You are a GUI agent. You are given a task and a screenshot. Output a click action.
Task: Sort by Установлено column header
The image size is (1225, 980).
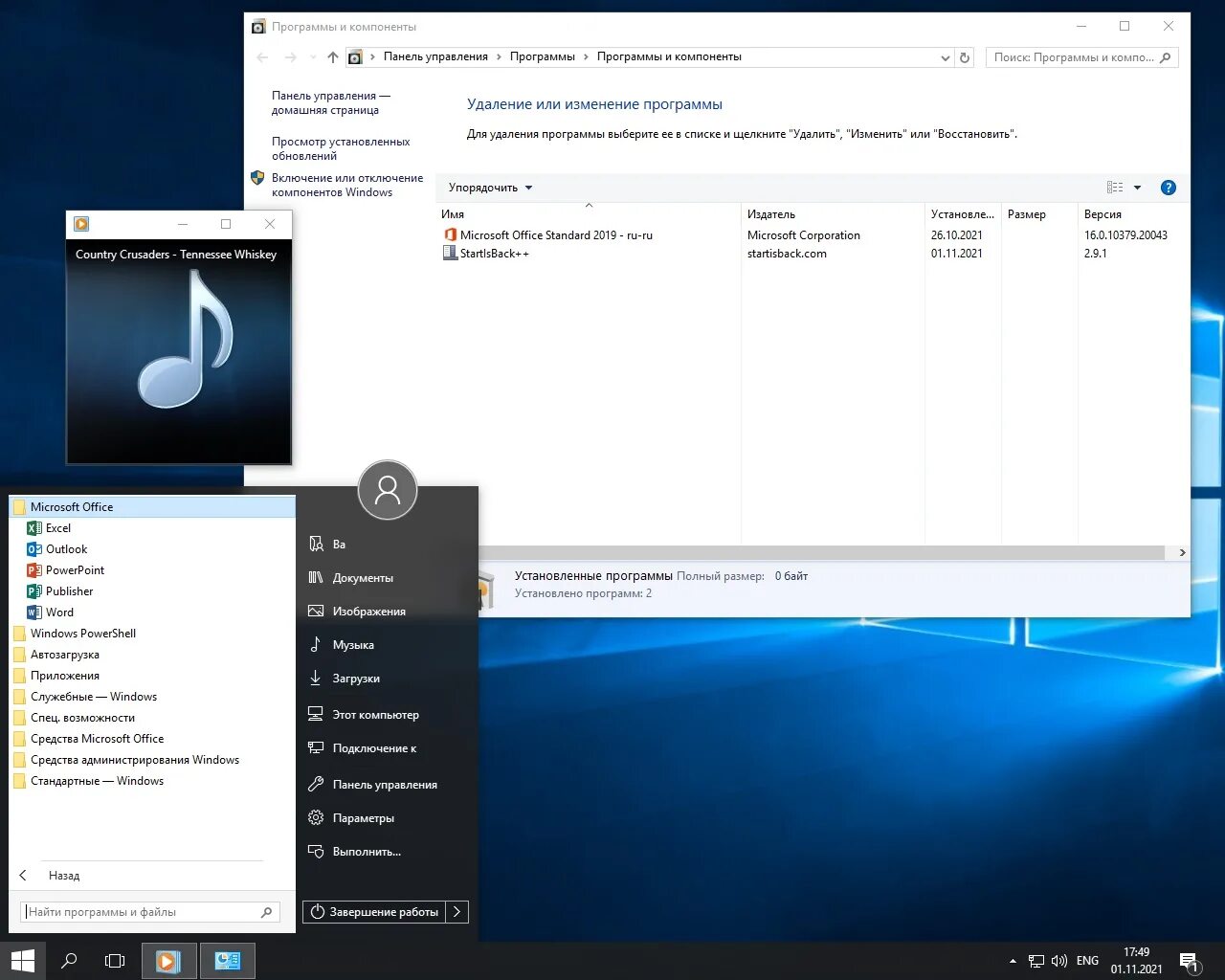[963, 214]
